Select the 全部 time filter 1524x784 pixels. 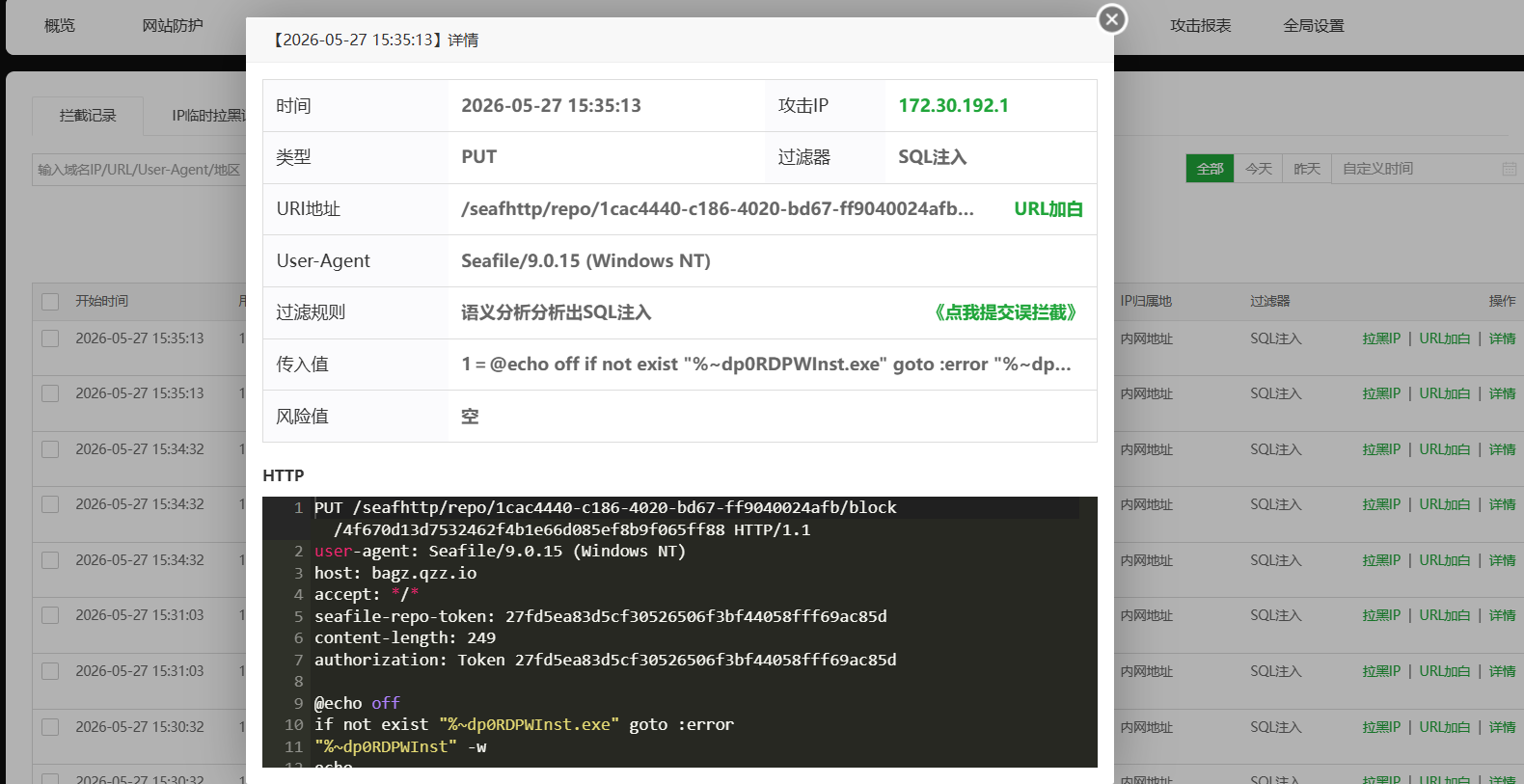click(1210, 169)
